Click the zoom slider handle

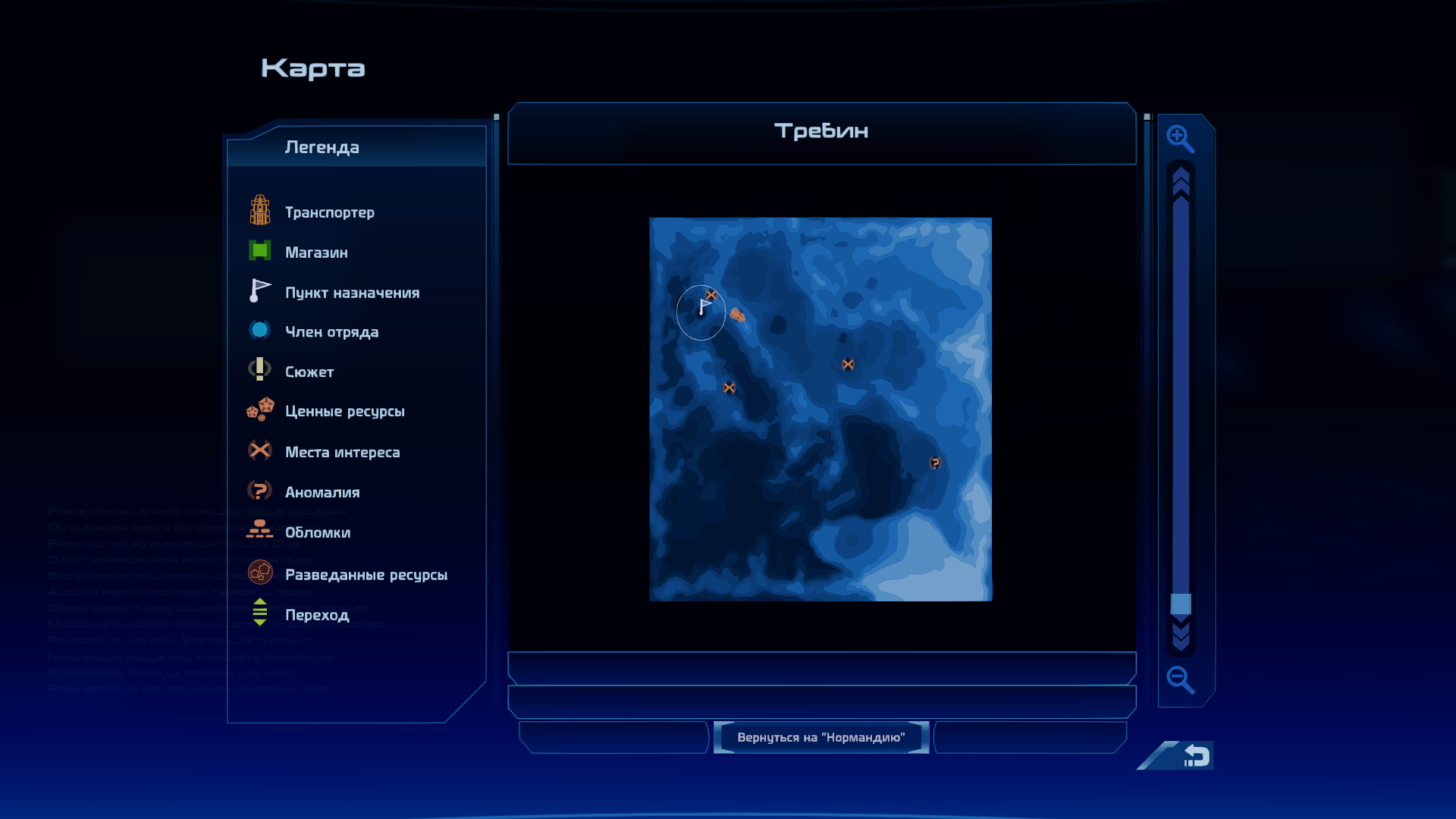coord(1181,604)
